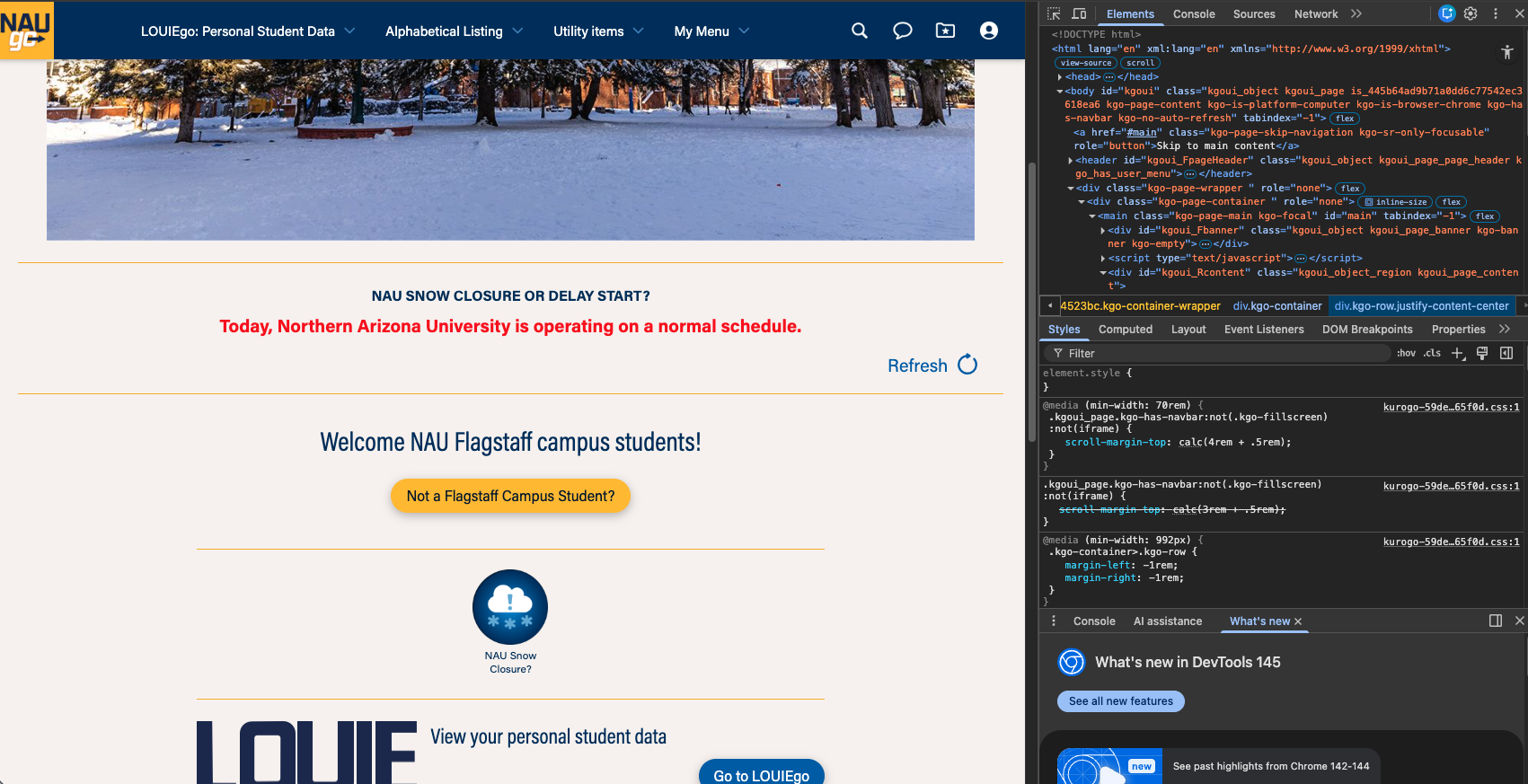This screenshot has width=1528, height=784.
Task: Toggle the :hov element state panel
Action: 1406,354
